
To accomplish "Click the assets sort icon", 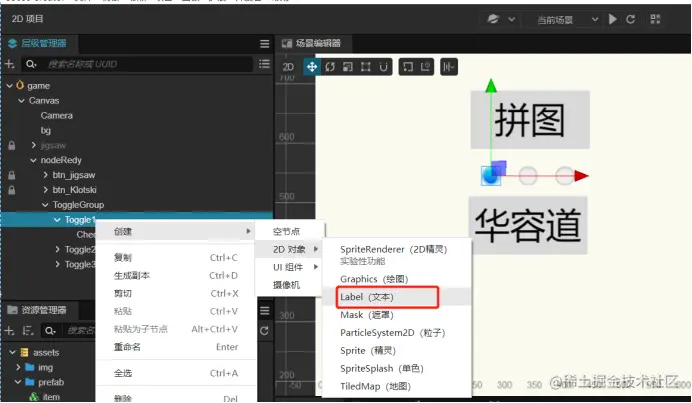I will click(28, 331).
